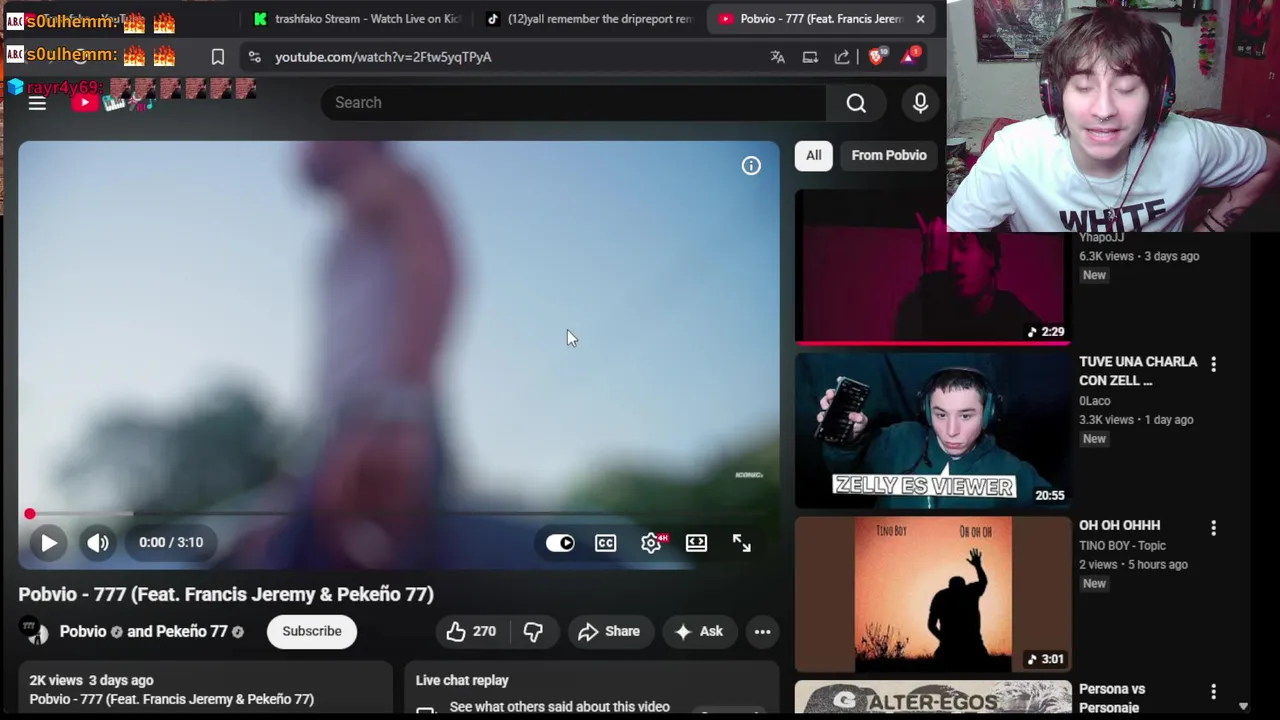The width and height of the screenshot is (1280, 720).
Task: Click the down arrow of page scrollbar
Action: pyautogui.click(x=1243, y=706)
